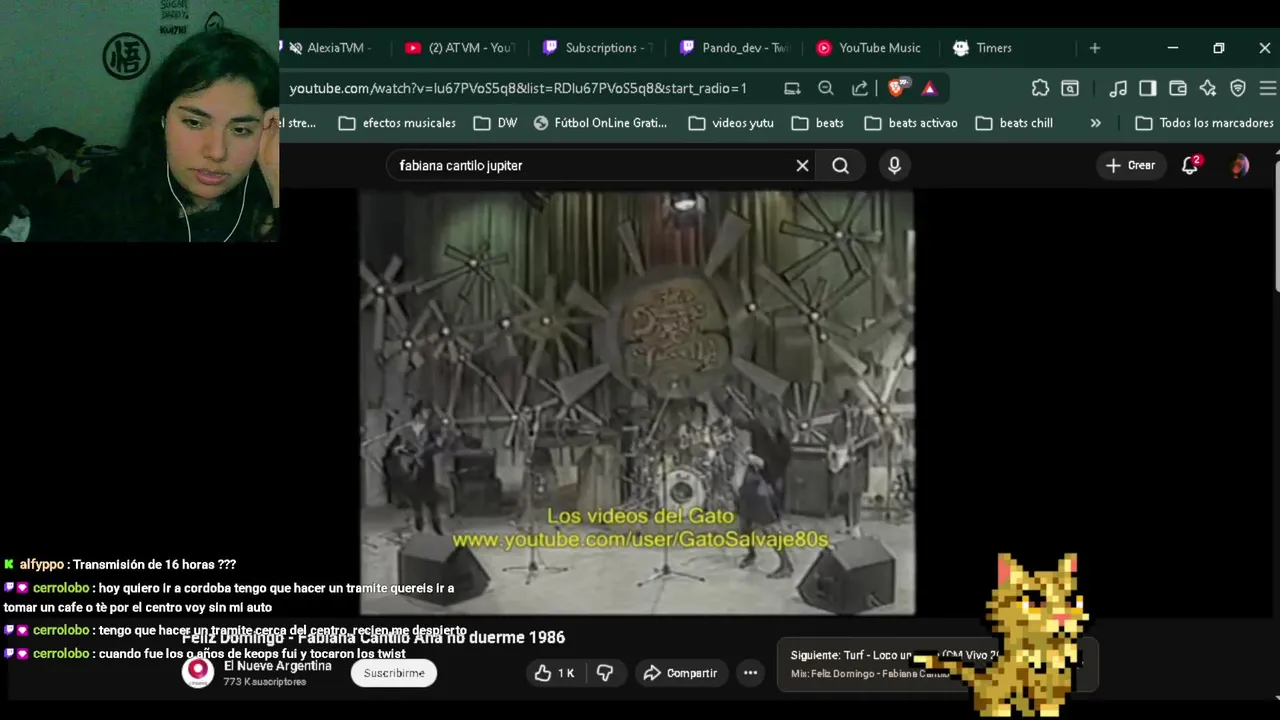Screen dimensions: 1280x720
Task: Expand hidden bookmarks with the double chevron
Action: (1095, 123)
